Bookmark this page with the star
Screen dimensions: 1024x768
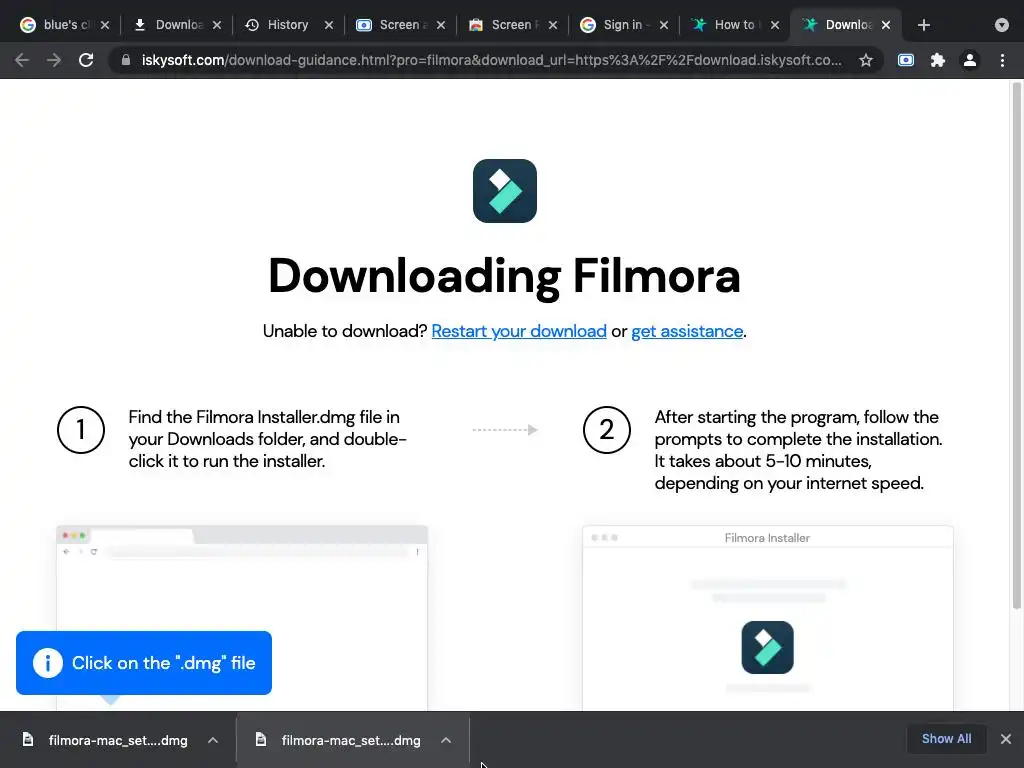(866, 60)
